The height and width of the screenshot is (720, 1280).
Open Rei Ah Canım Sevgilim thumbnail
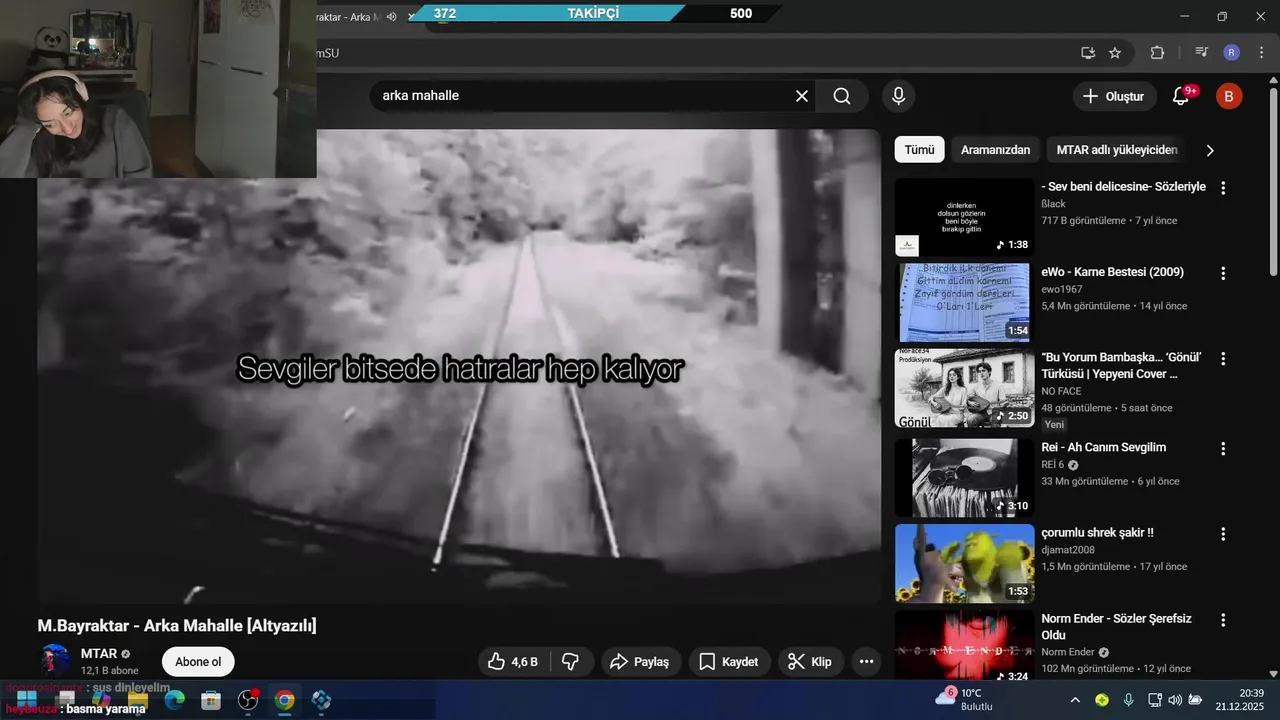click(x=964, y=478)
